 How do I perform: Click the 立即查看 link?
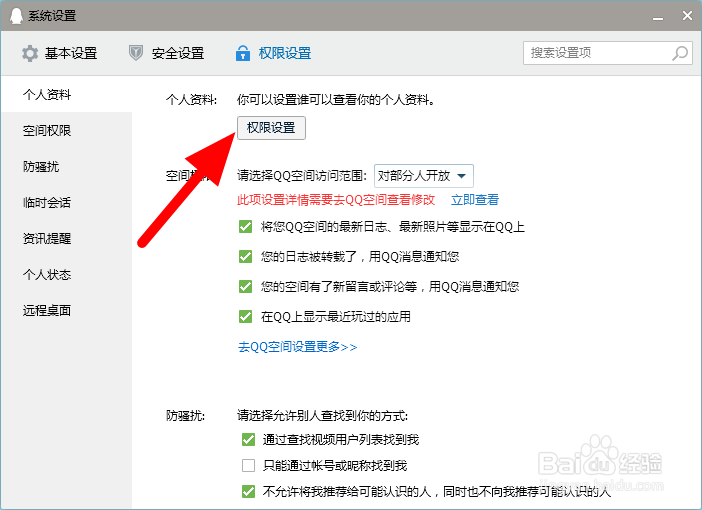click(475, 200)
